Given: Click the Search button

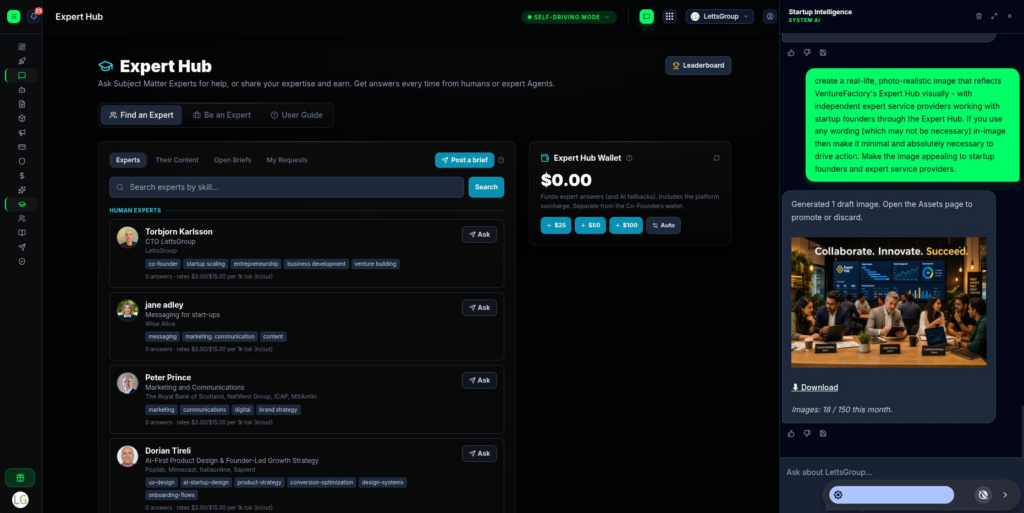Looking at the screenshot, I should [x=486, y=187].
